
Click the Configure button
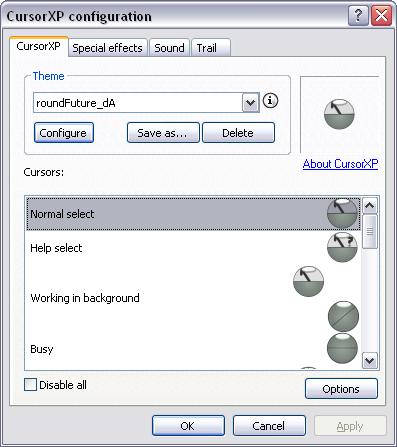pos(63,133)
